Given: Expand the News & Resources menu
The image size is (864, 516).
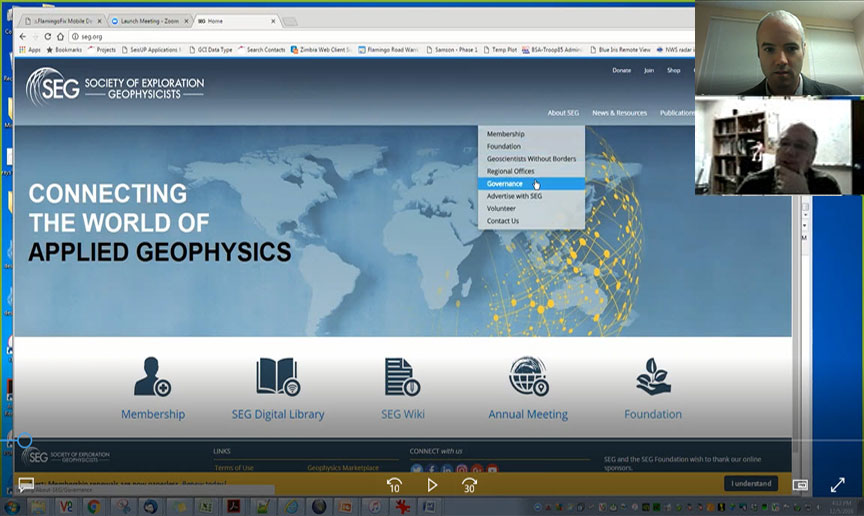Looking at the screenshot, I should 619,112.
